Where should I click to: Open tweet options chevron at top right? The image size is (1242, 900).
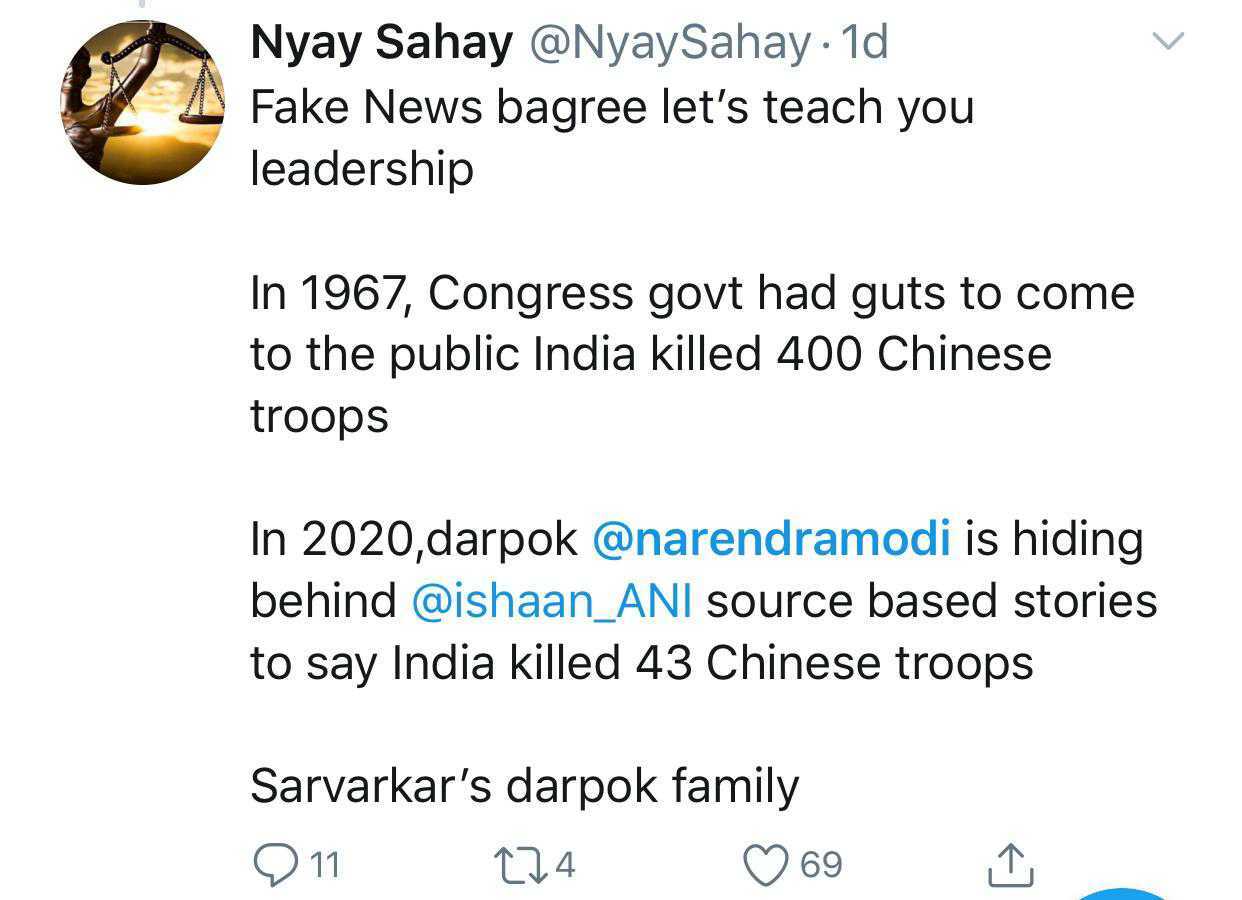(1168, 41)
